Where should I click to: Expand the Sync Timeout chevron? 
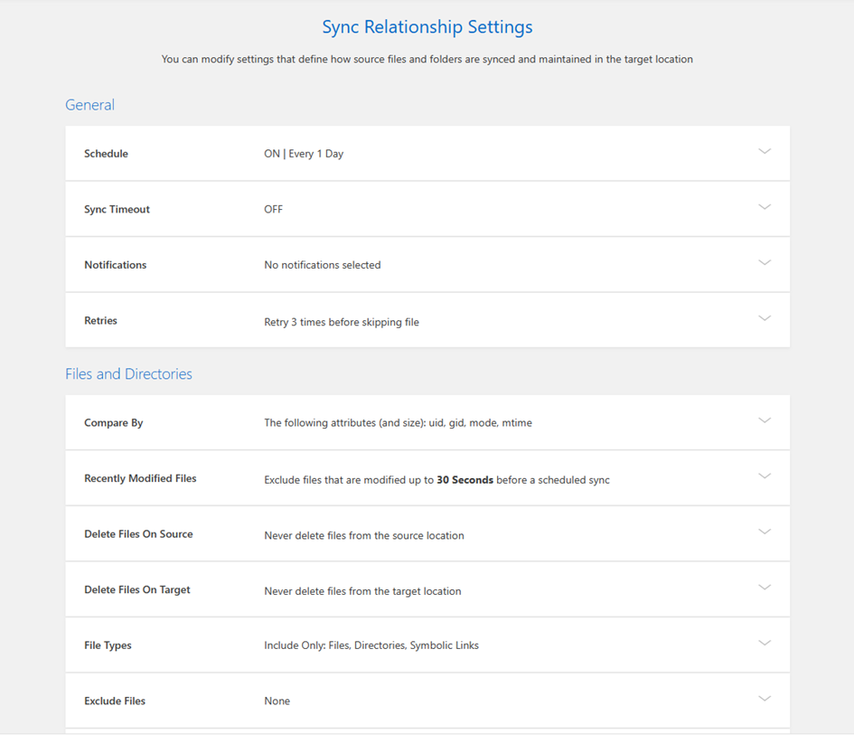tap(764, 207)
